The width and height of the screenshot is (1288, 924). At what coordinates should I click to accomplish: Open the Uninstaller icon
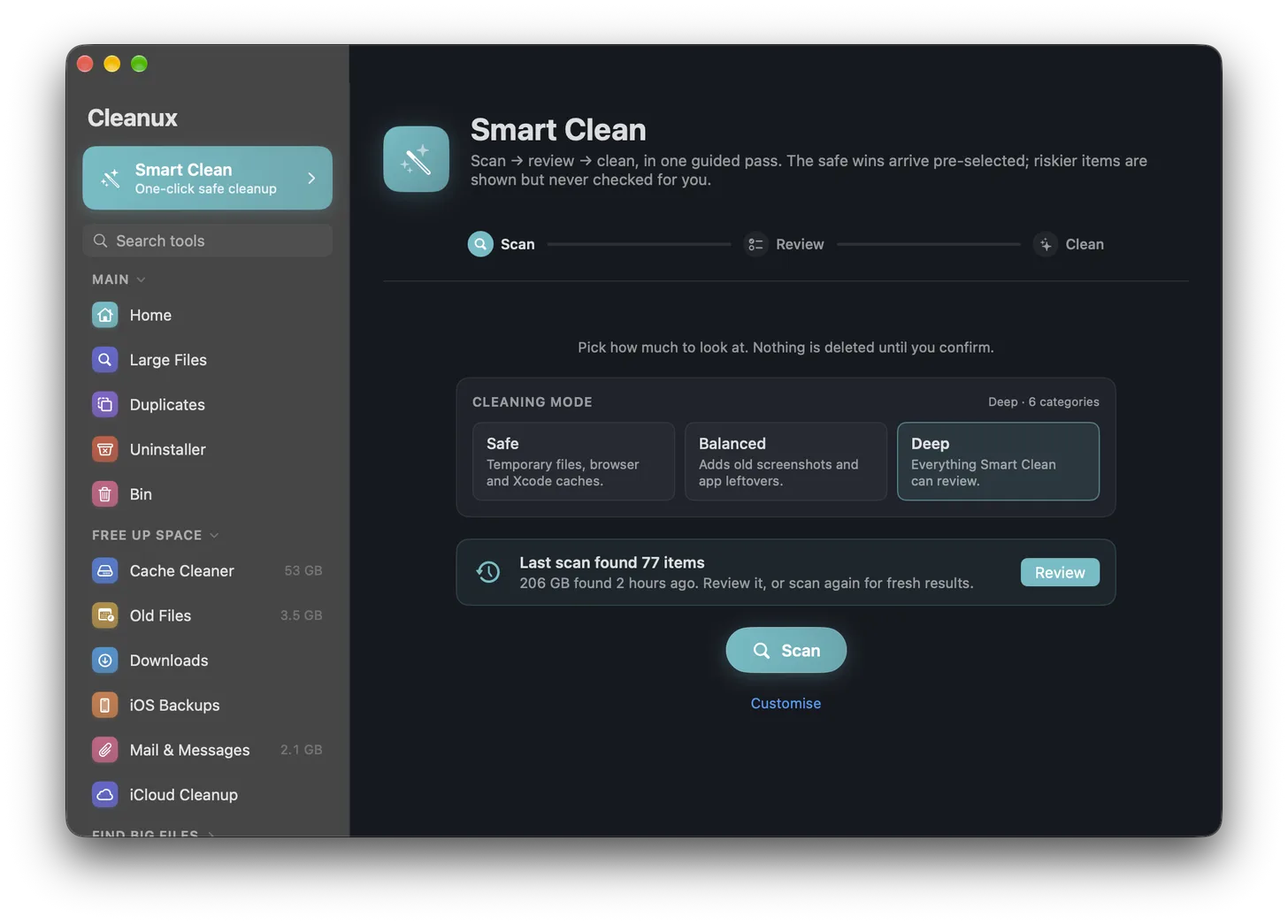(x=105, y=449)
